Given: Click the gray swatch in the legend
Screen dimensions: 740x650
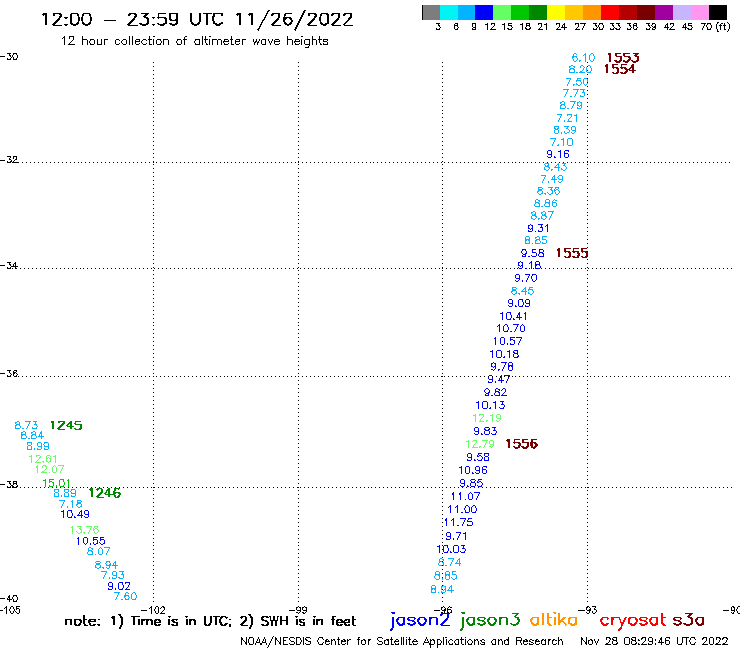Looking at the screenshot, I should click(x=431, y=12).
